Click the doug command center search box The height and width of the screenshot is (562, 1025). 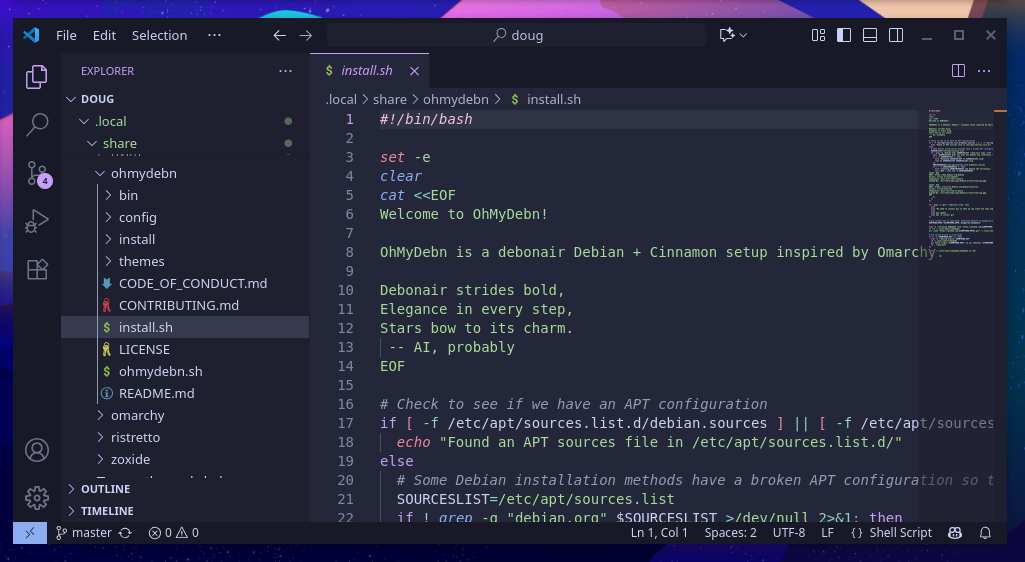pos(516,35)
